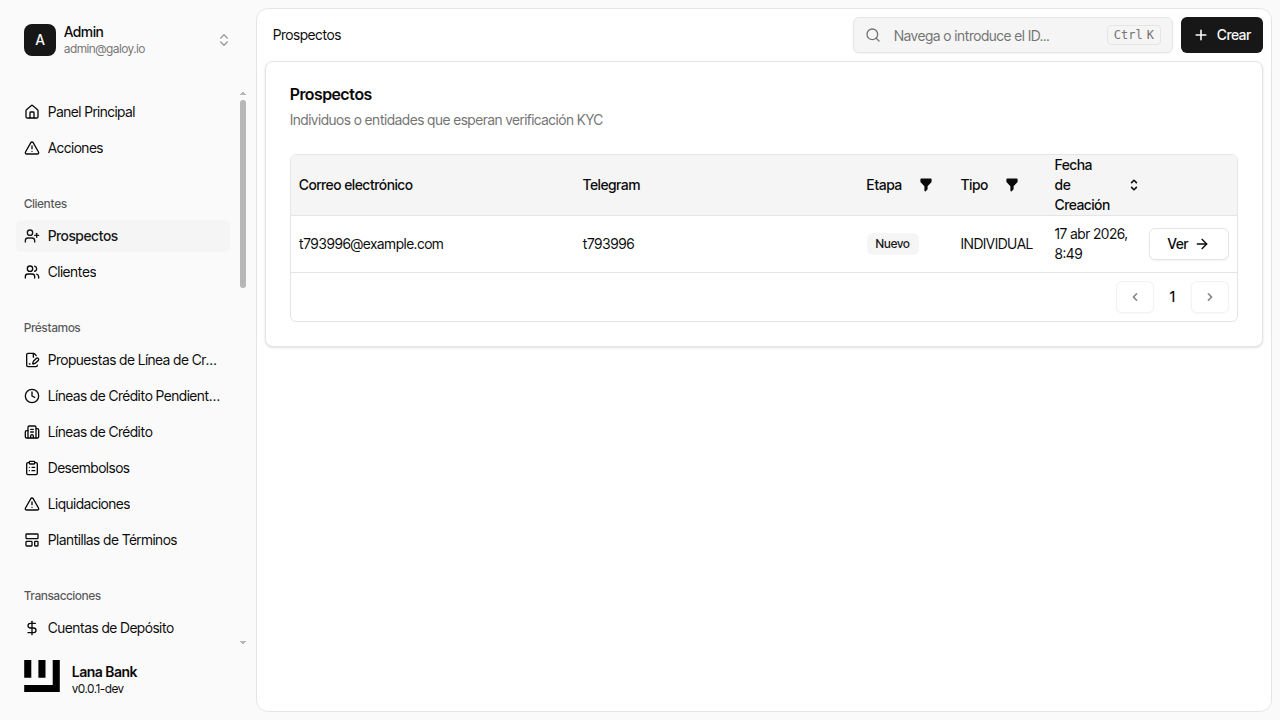Open the Tipo column filter

(1011, 184)
